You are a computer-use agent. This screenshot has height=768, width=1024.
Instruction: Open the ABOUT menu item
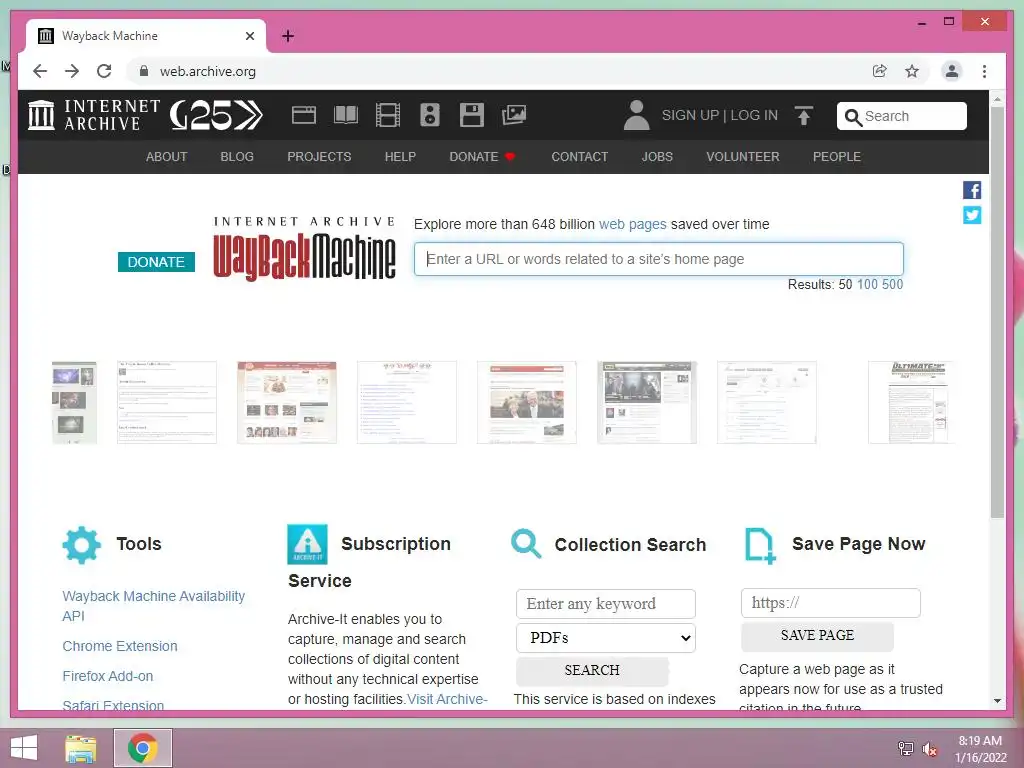pos(167,157)
